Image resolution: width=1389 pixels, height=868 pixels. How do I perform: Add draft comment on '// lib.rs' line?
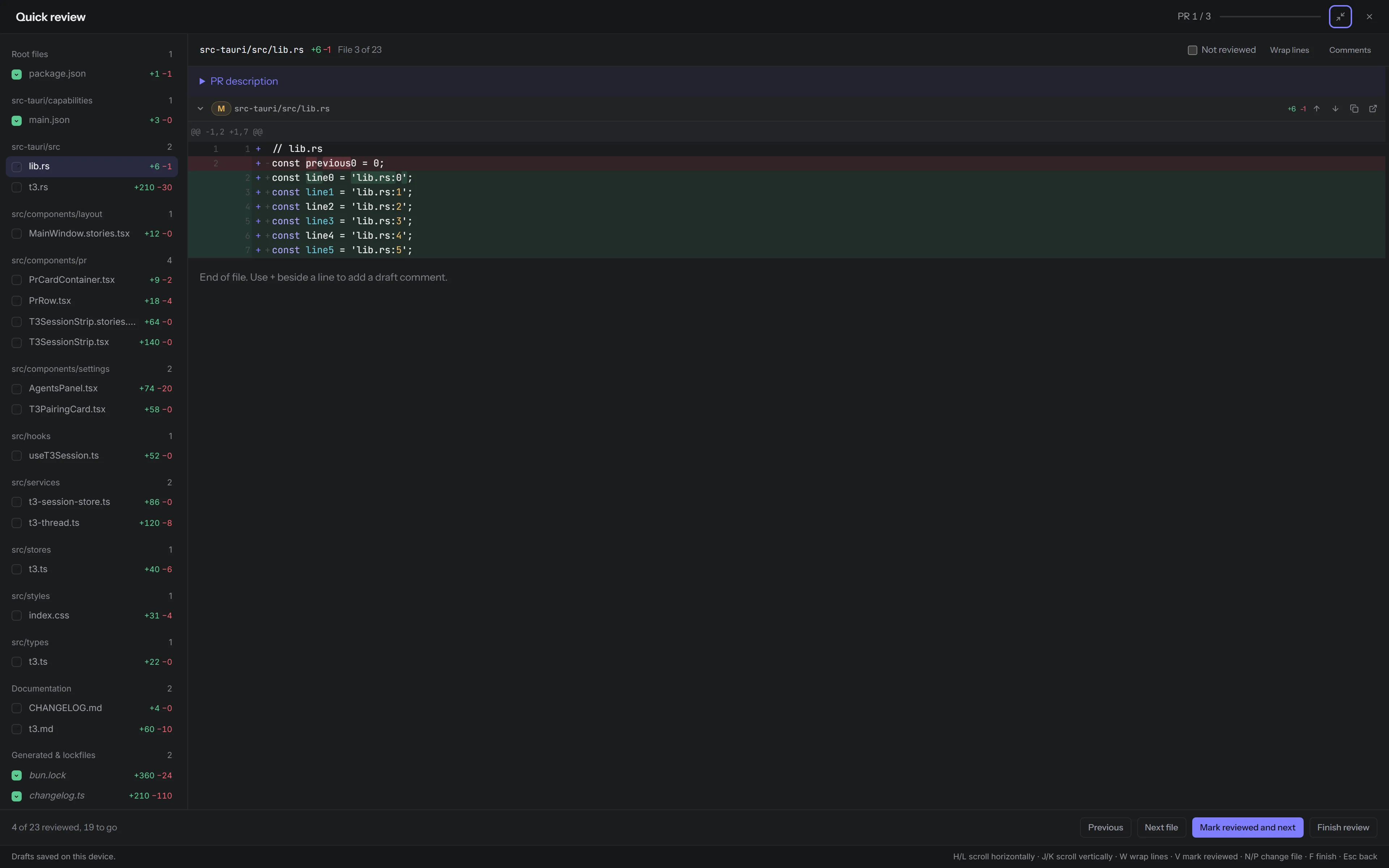tap(258, 149)
